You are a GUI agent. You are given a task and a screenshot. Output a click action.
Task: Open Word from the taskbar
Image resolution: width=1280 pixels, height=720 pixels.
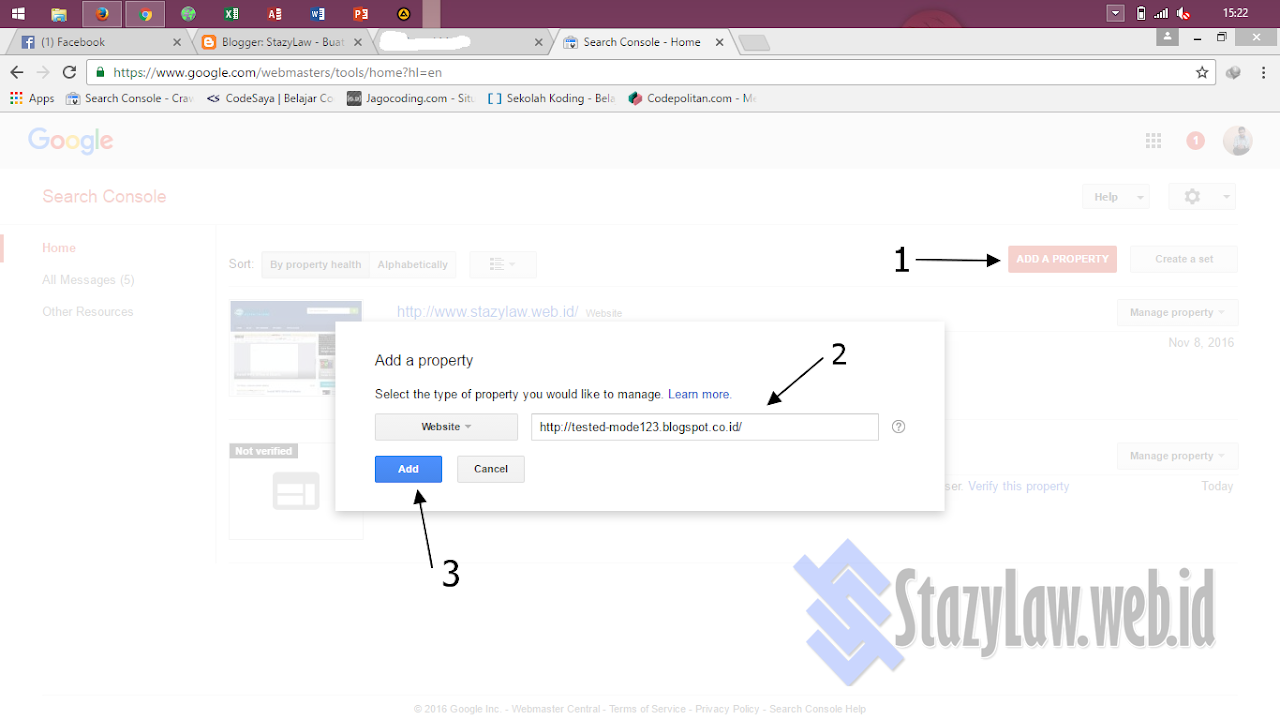317,14
